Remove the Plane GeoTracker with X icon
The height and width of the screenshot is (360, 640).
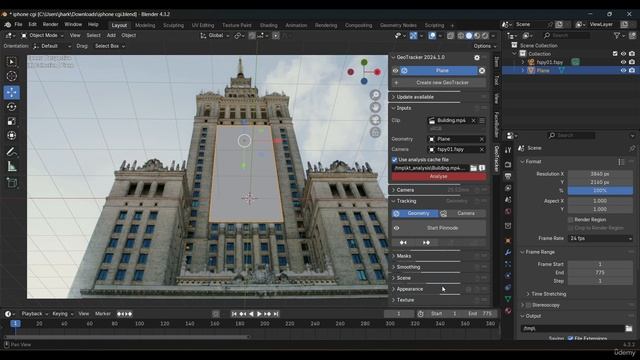(x=482, y=71)
